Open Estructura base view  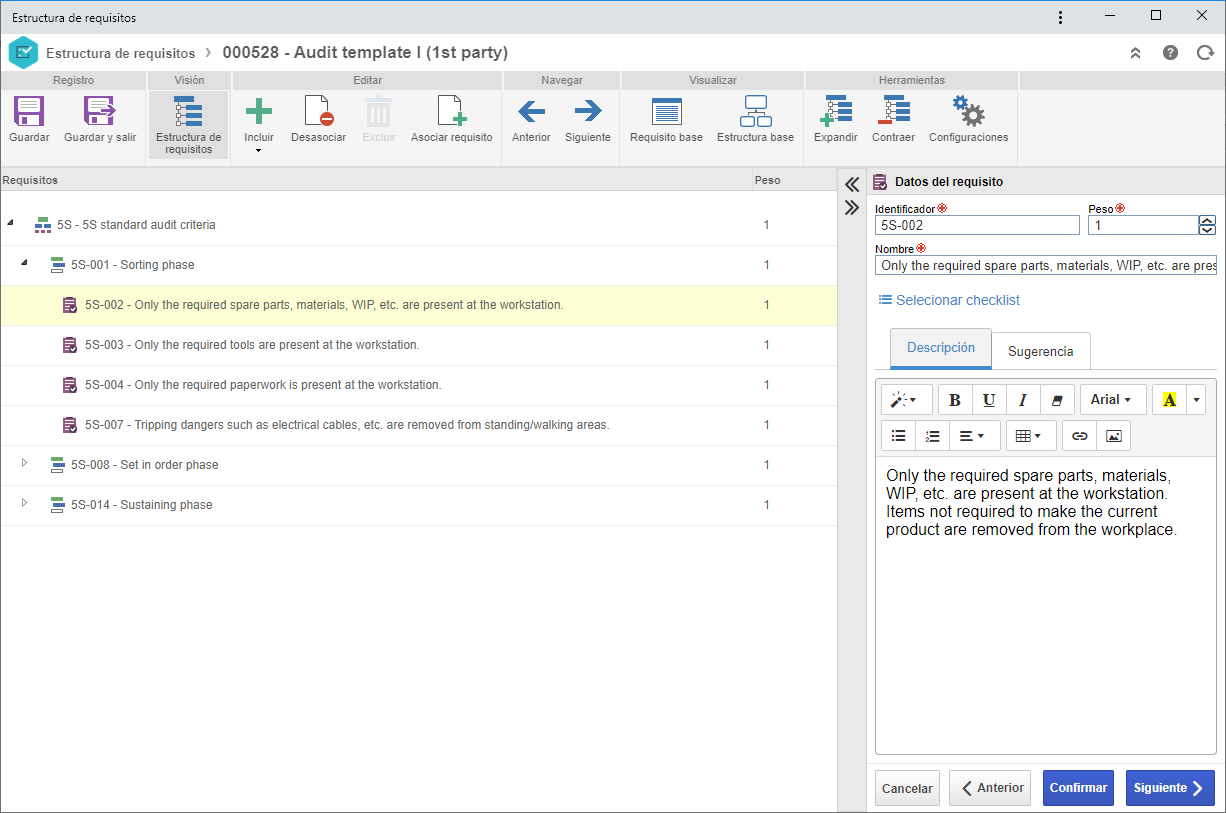[755, 111]
